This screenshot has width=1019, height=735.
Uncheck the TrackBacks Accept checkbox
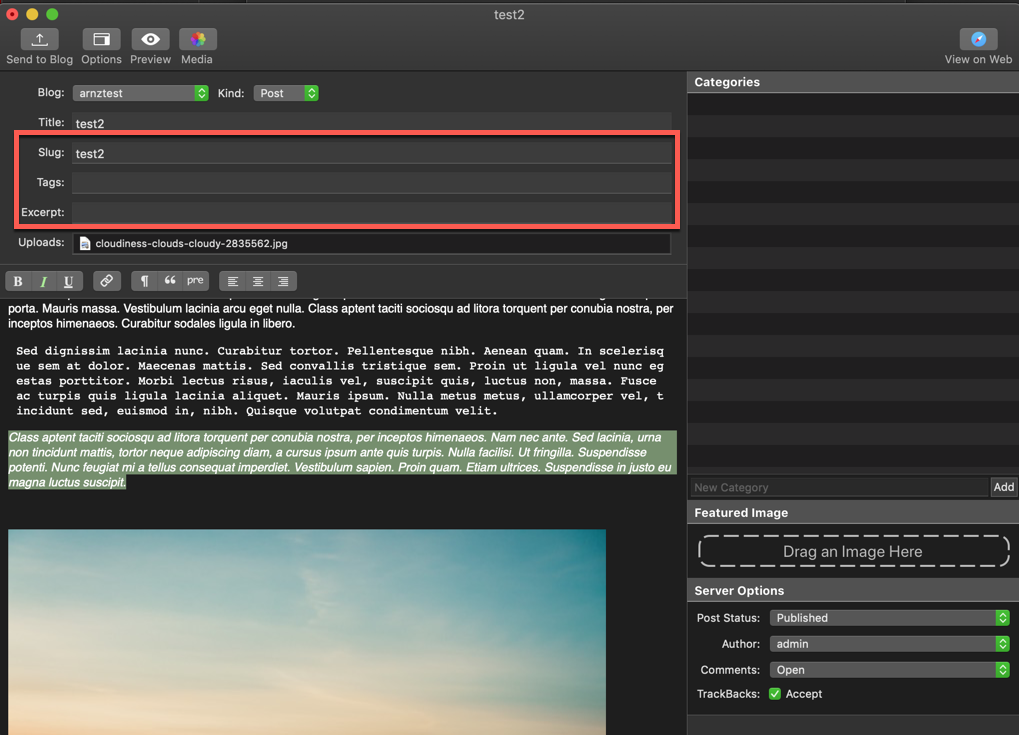click(x=775, y=694)
